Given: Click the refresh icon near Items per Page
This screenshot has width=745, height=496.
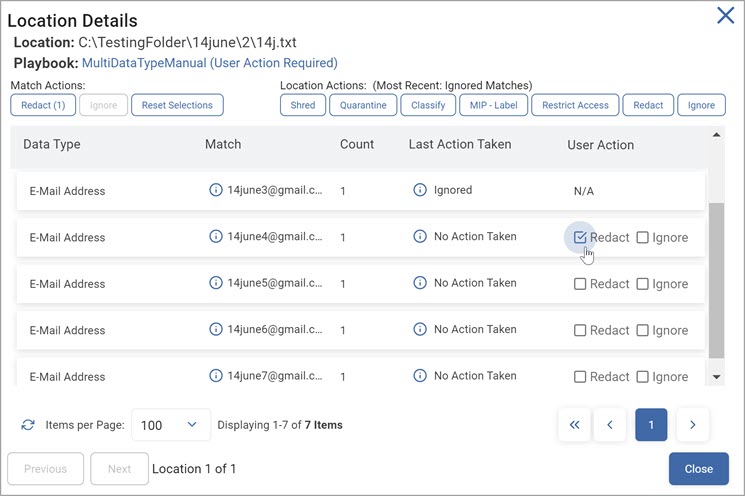Looking at the screenshot, I should [x=28, y=425].
